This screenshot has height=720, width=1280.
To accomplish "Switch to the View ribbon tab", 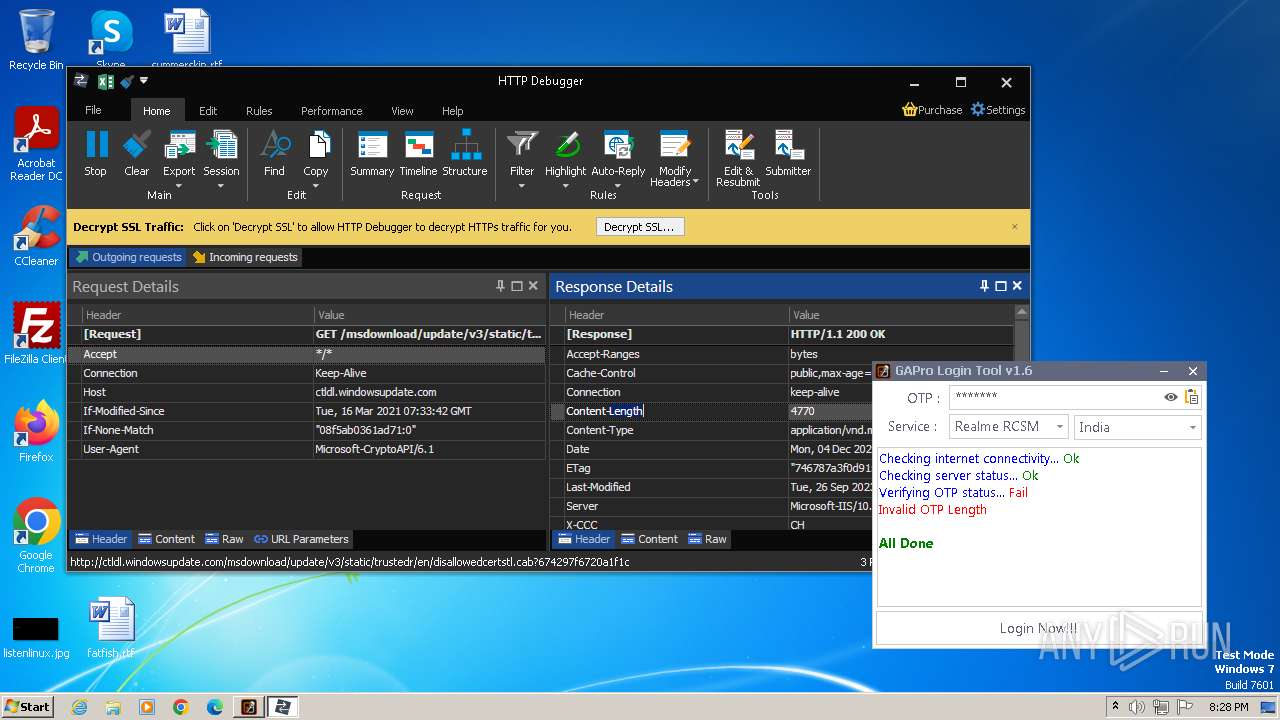I will click(x=402, y=111).
